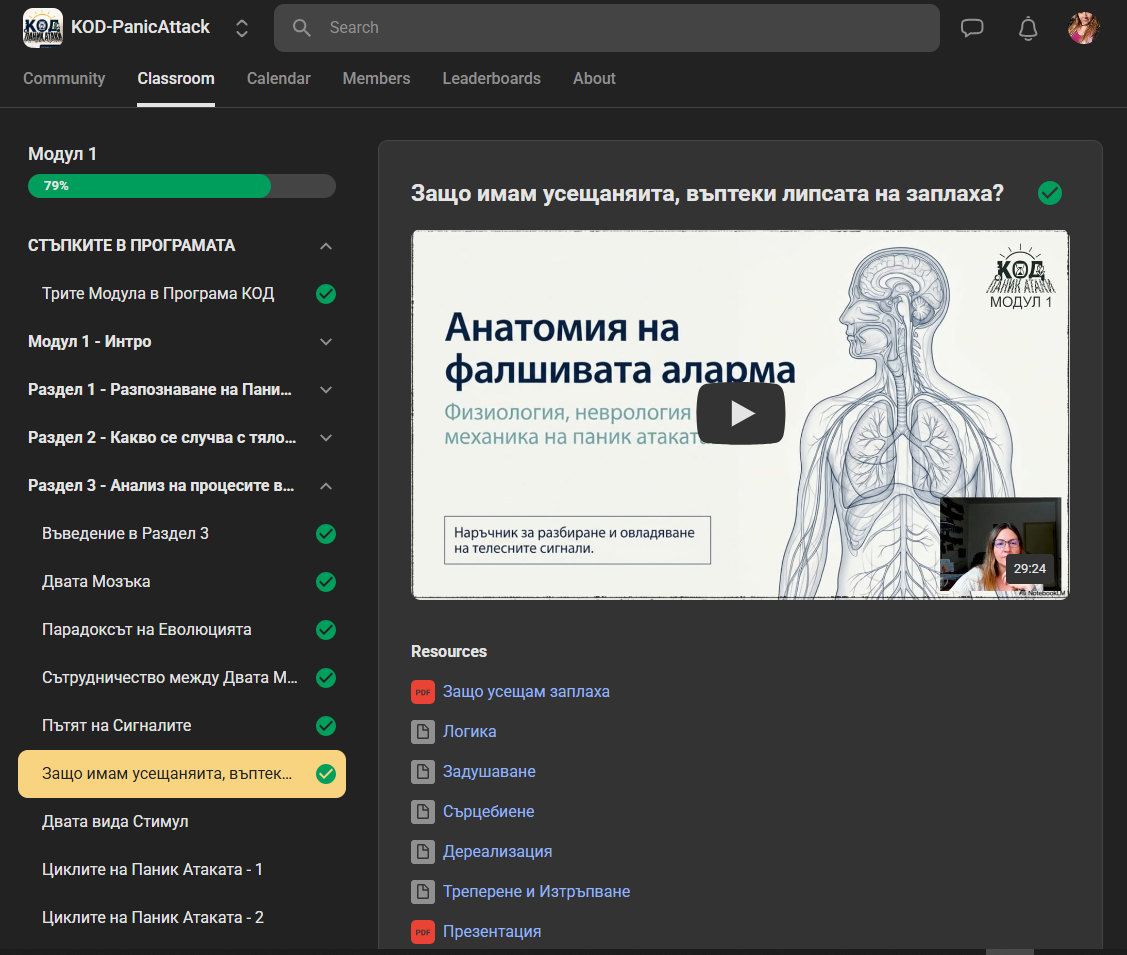Open the About tab
The height and width of the screenshot is (955, 1127).
coord(594,78)
